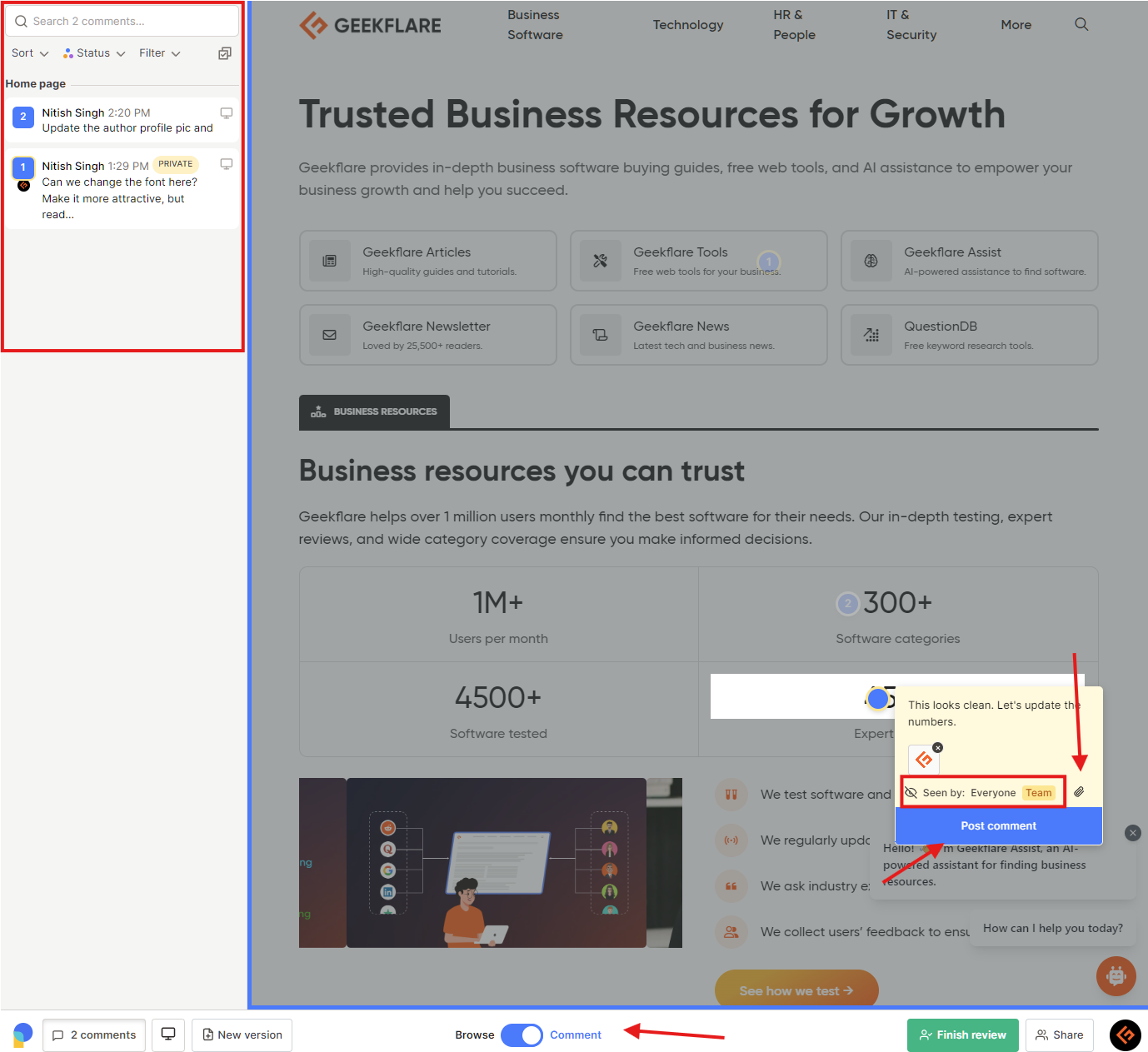Click the markup.io logo in the bottom bar
Viewport: 1148px width, 1052px height.
point(22,1035)
